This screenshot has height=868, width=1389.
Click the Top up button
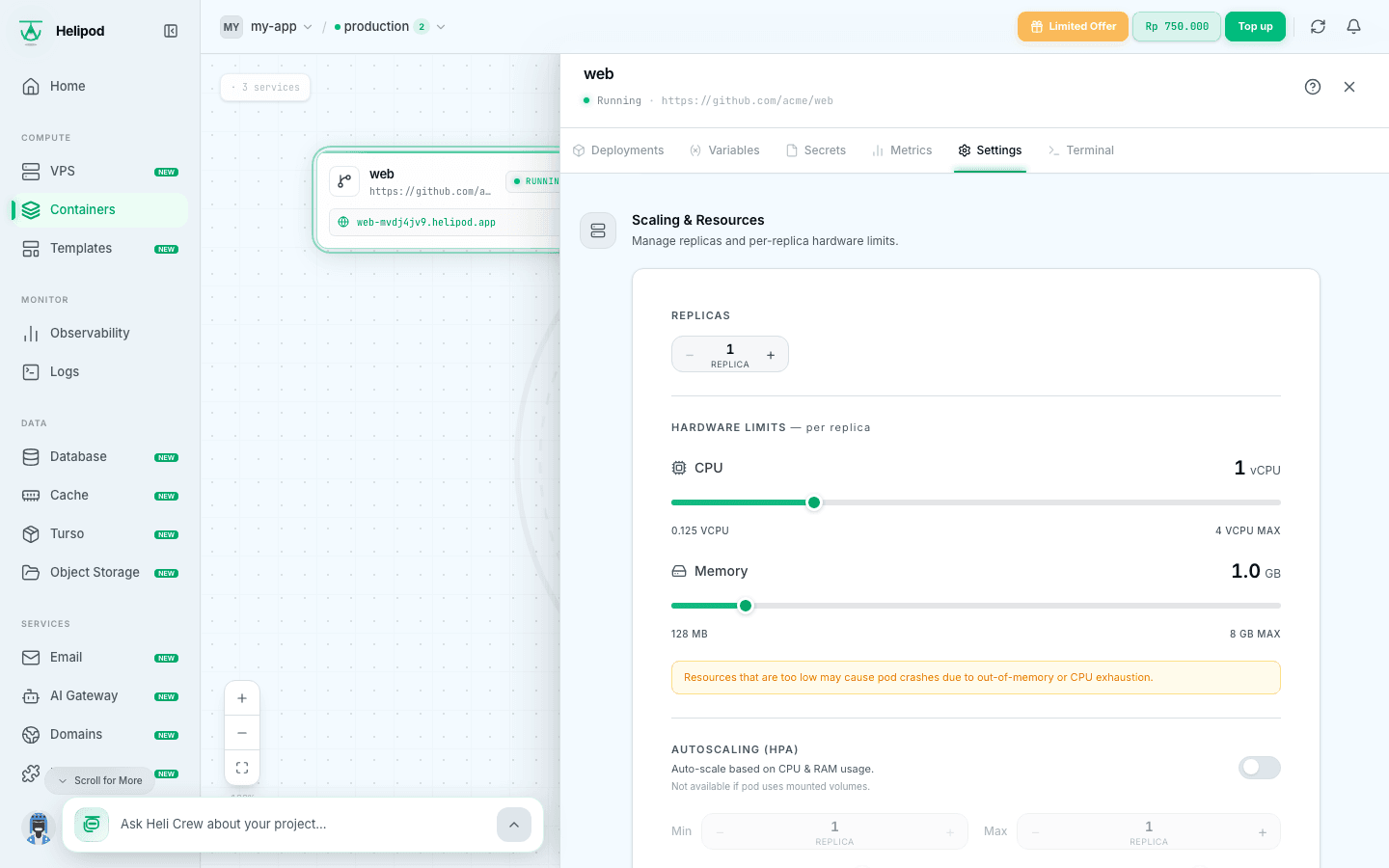(x=1255, y=27)
